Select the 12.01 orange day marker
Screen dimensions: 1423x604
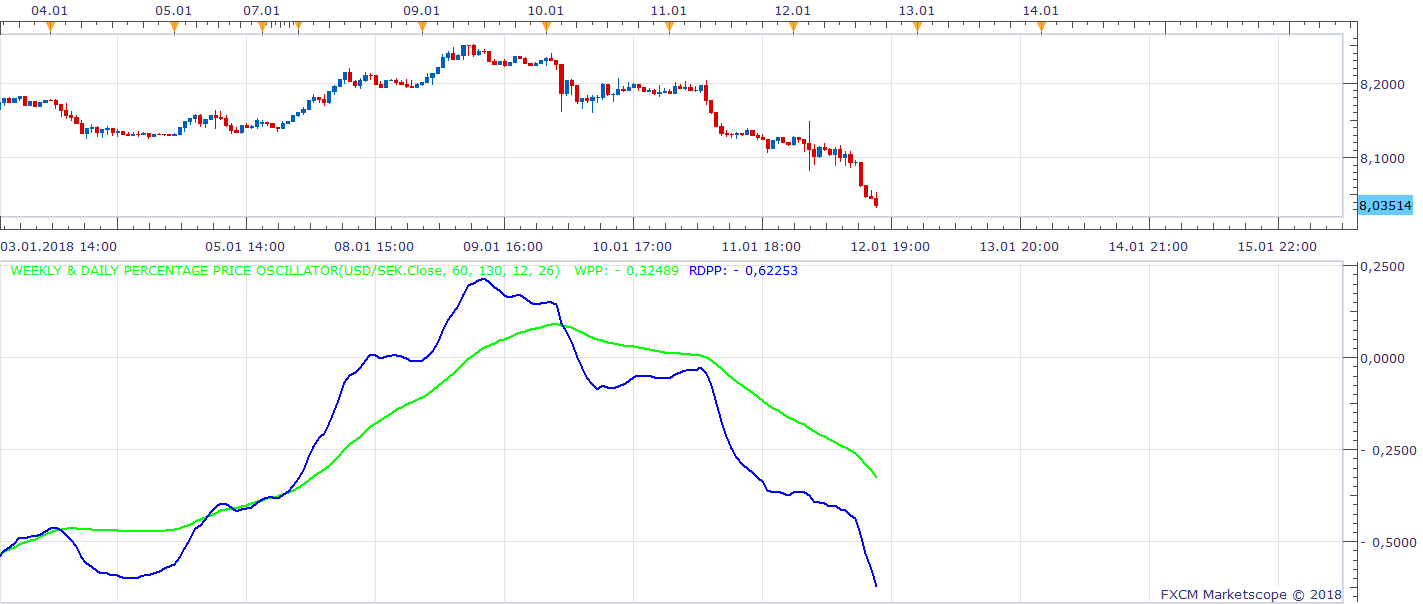[793, 27]
